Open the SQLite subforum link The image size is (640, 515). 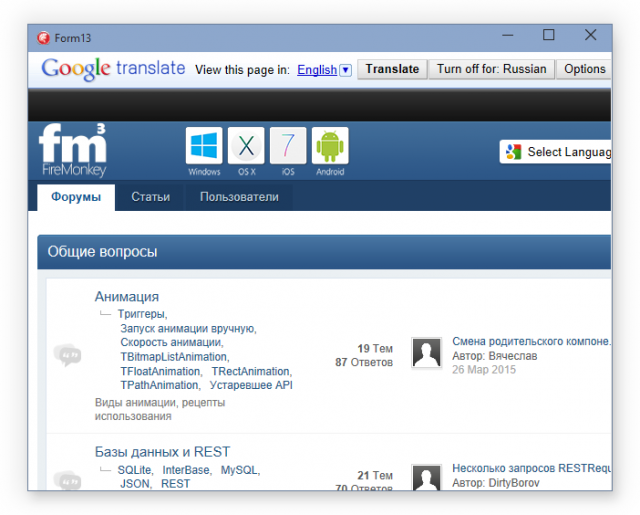135,470
